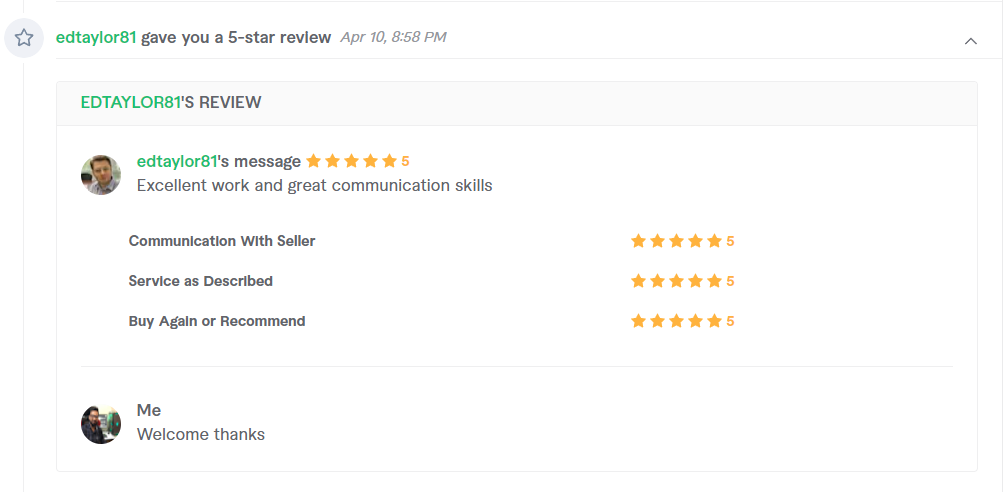Click first star of Communication With Seller rating
The image size is (1003, 492).
point(638,241)
